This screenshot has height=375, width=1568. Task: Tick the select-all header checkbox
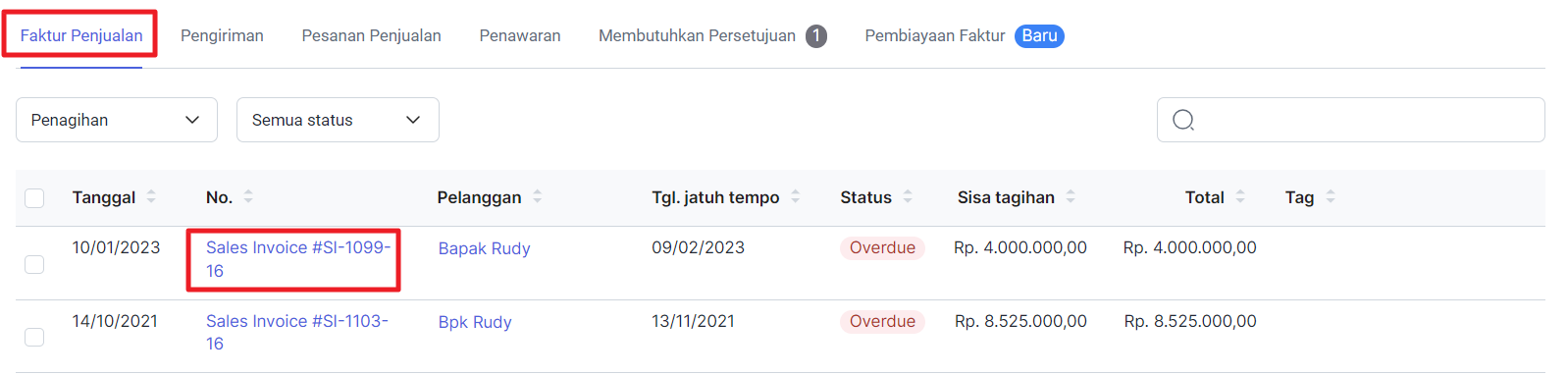coord(34,198)
